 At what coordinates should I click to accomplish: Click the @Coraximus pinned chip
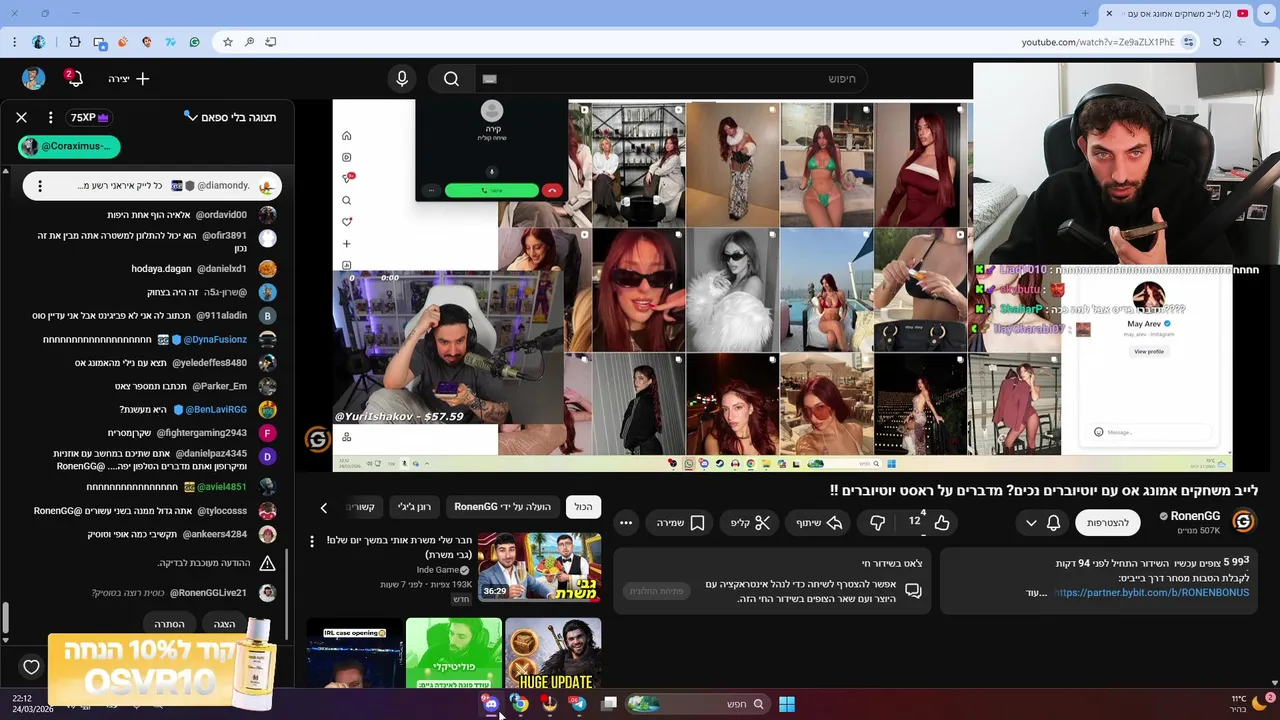pyautogui.click(x=69, y=146)
